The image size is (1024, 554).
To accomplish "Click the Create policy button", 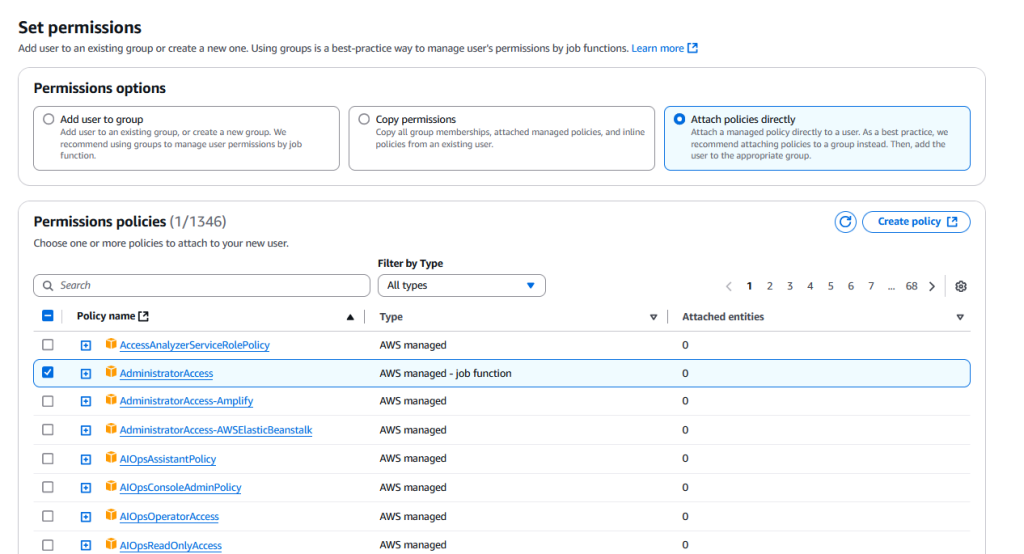I will point(916,221).
